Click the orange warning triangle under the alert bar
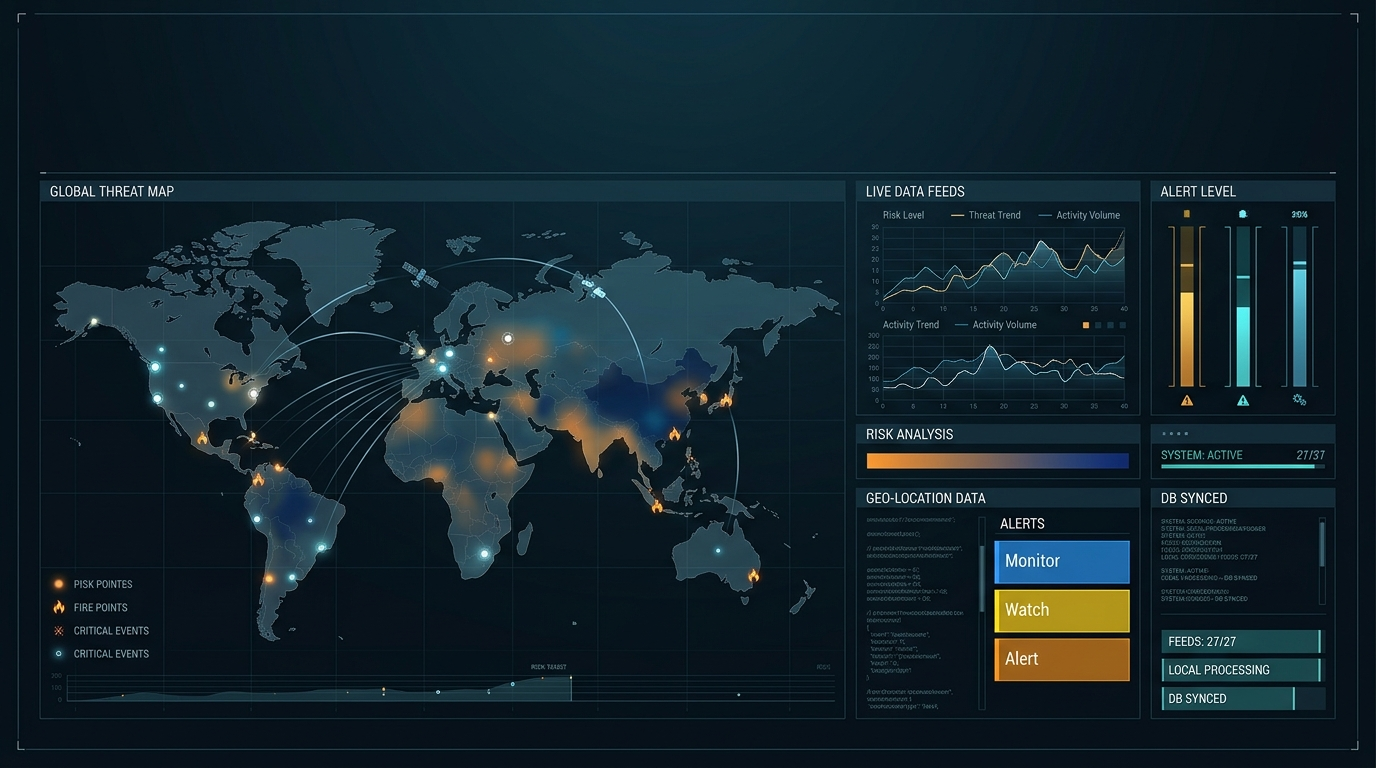 (1187, 400)
